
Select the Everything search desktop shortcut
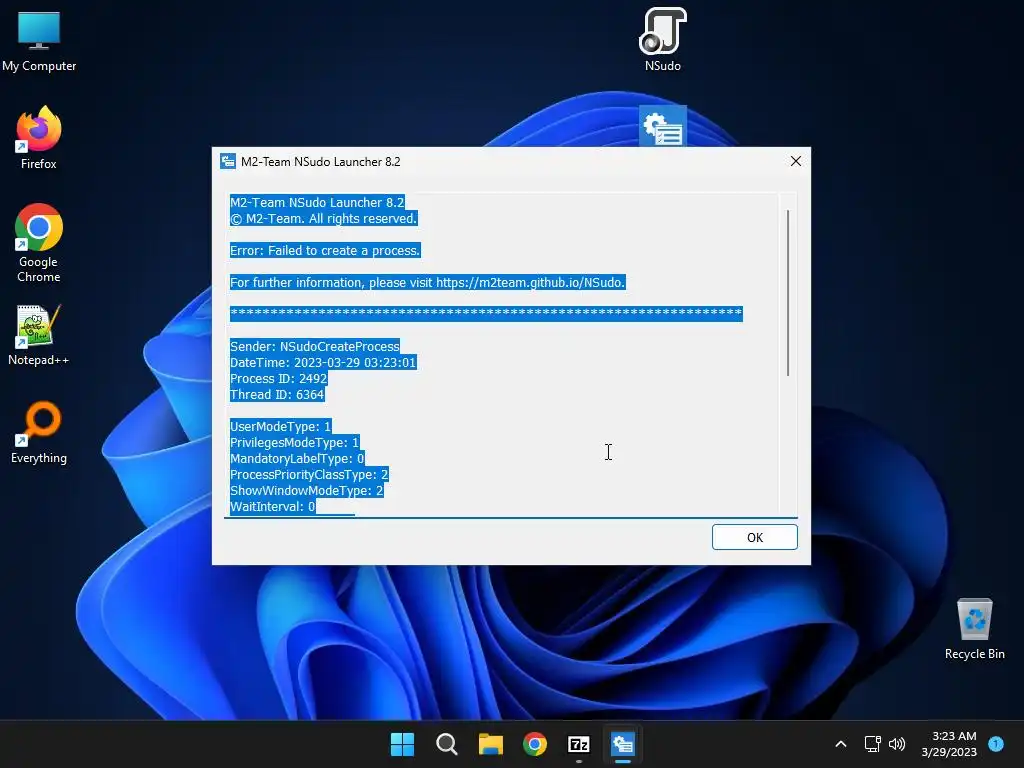(39, 432)
